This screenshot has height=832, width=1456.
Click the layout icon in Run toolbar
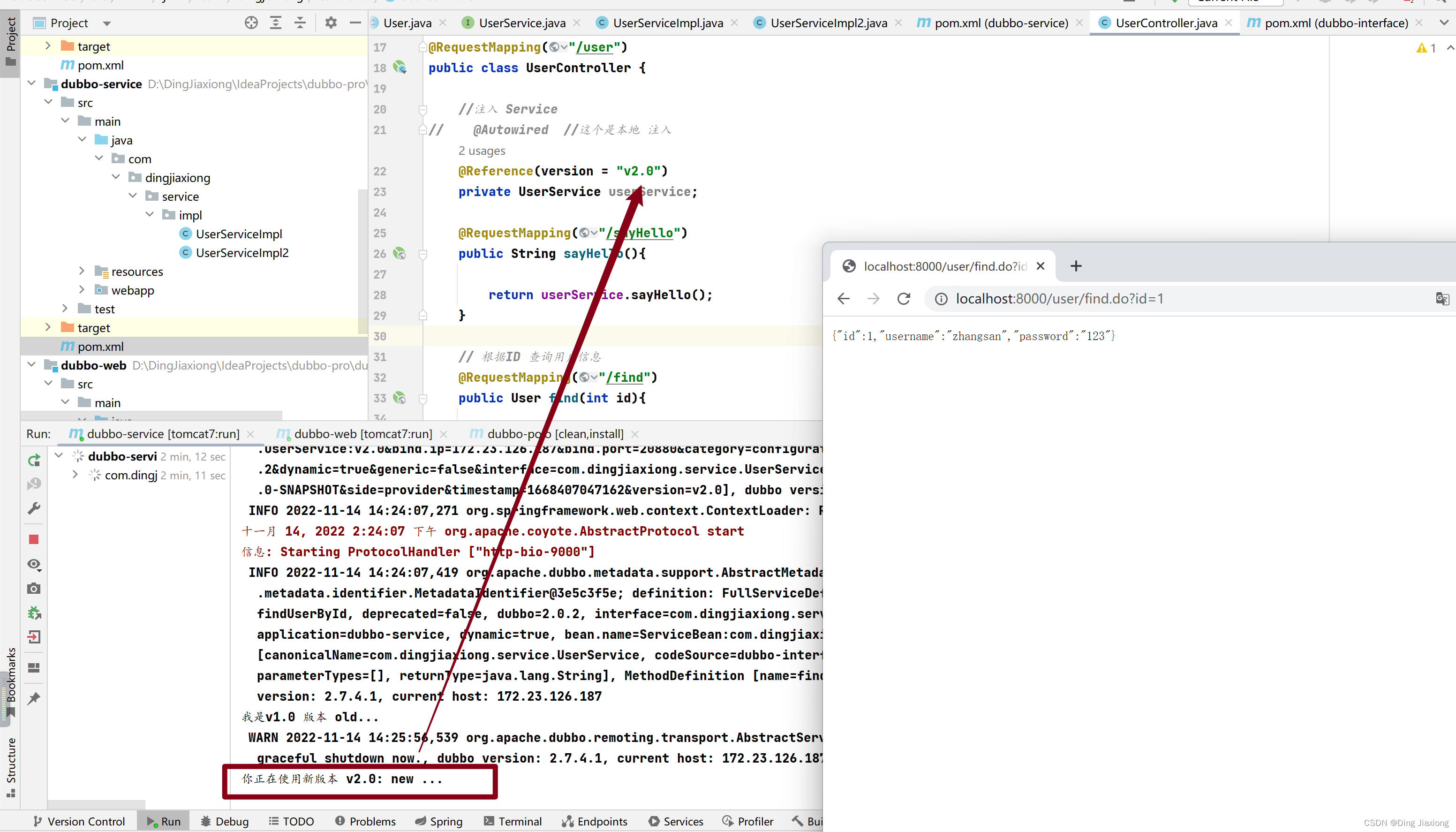[x=34, y=668]
